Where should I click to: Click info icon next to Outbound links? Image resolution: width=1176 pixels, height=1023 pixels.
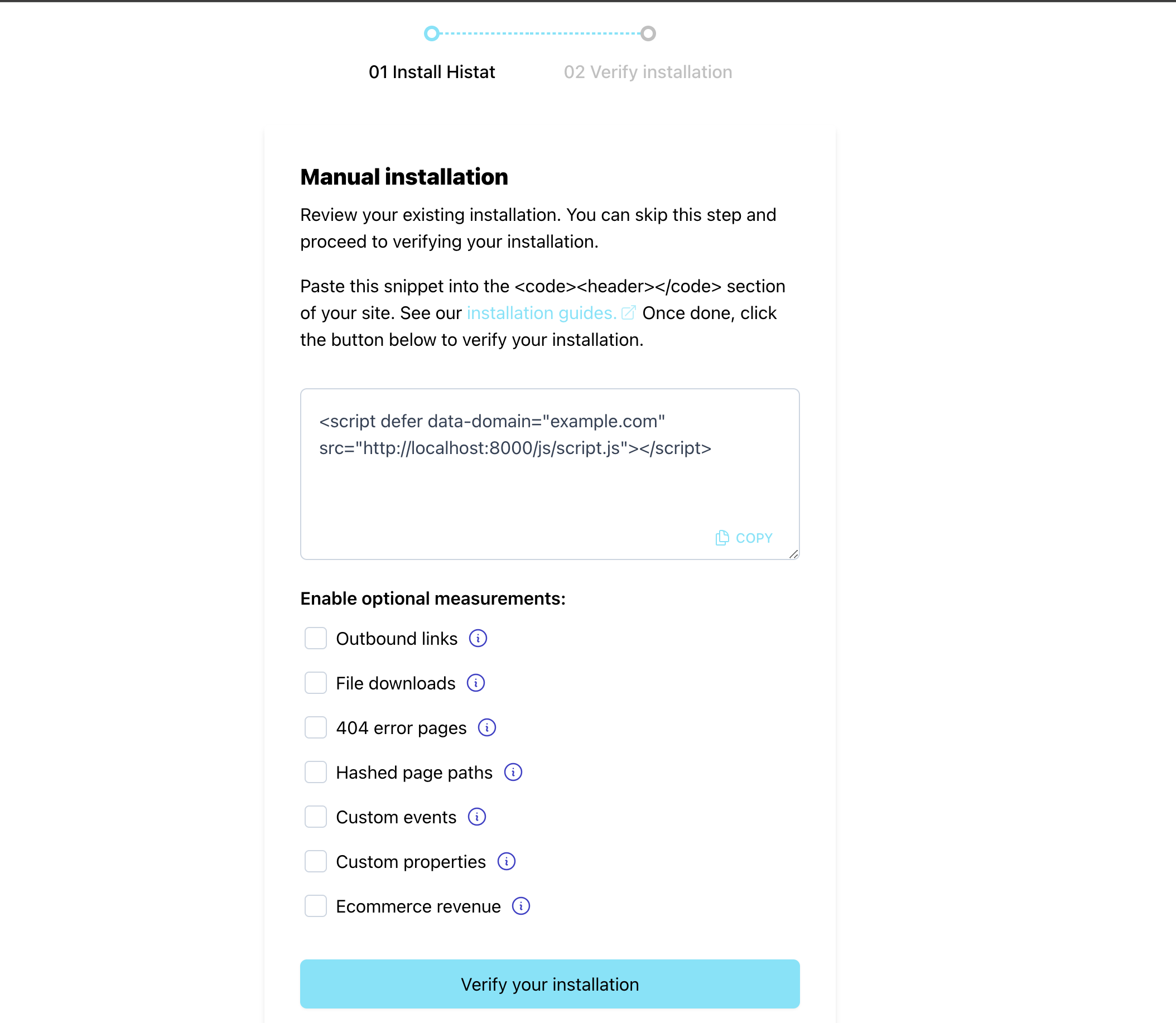(475, 638)
